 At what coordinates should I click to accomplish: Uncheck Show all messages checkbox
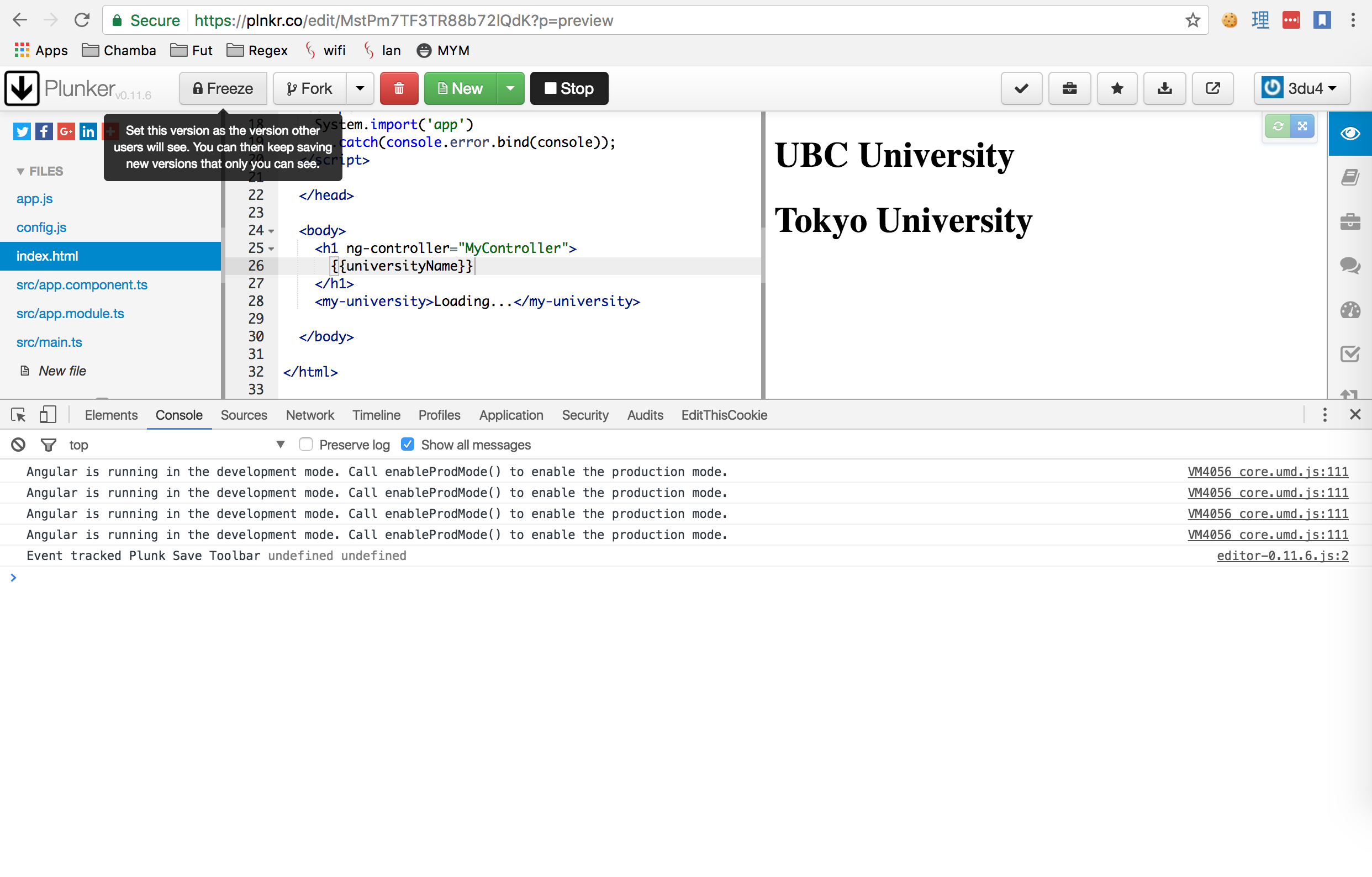(408, 445)
